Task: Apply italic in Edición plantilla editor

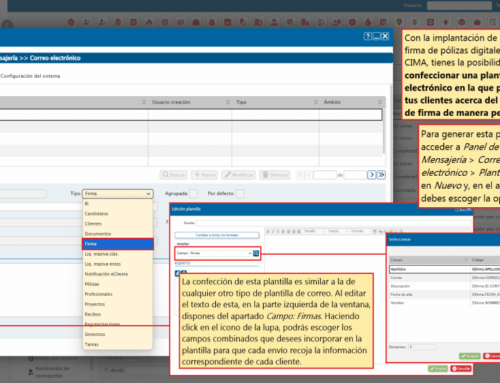Action: click(273, 231)
